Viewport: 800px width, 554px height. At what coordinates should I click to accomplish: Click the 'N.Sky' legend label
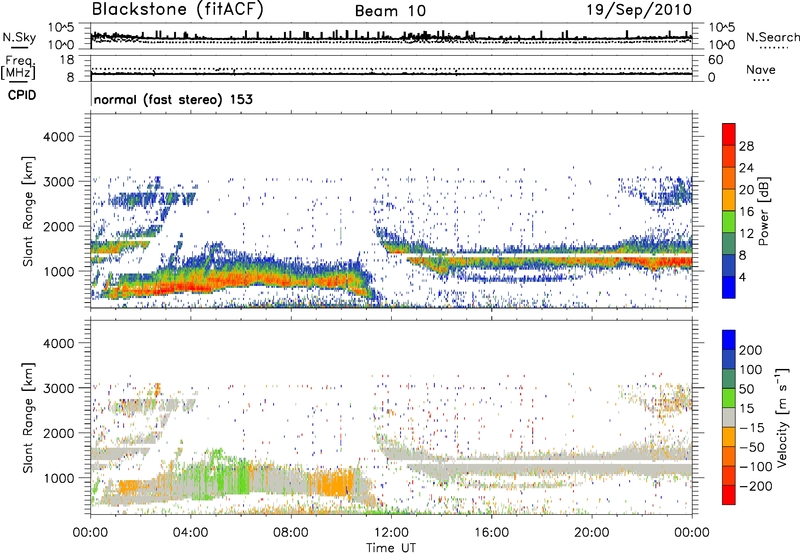pyautogui.click(x=19, y=37)
